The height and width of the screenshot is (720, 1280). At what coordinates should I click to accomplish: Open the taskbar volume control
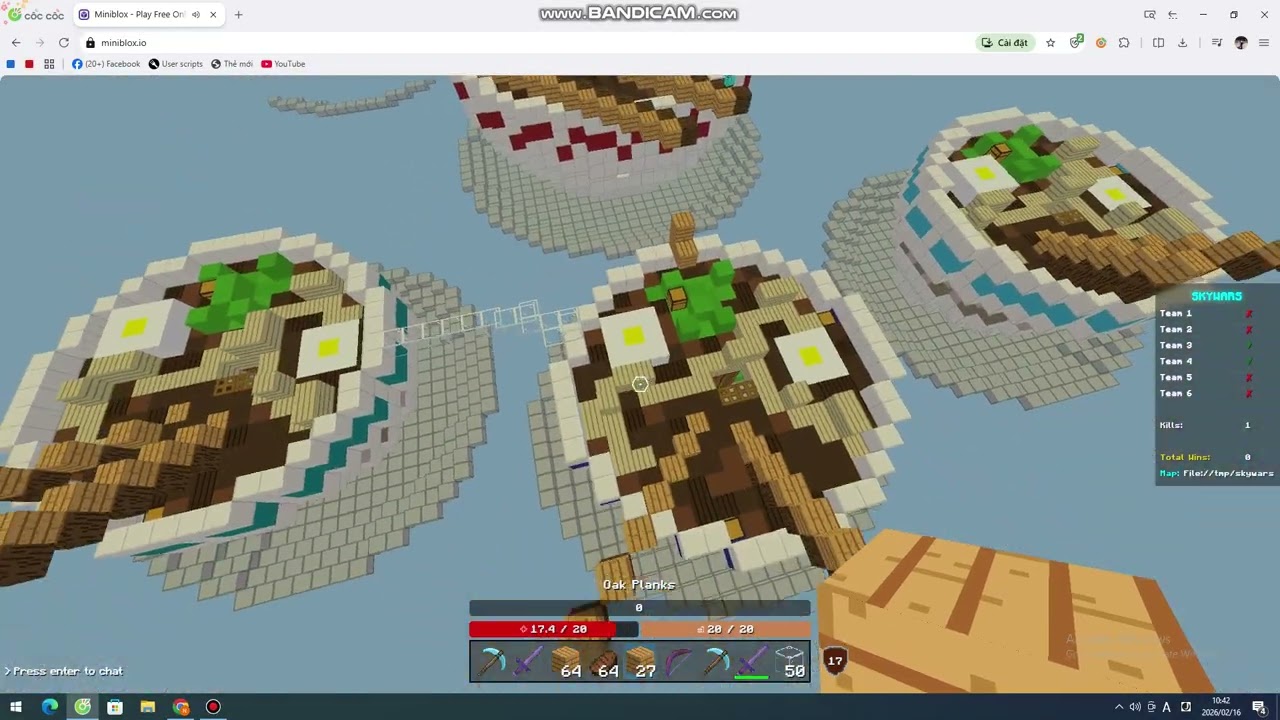(1135, 707)
